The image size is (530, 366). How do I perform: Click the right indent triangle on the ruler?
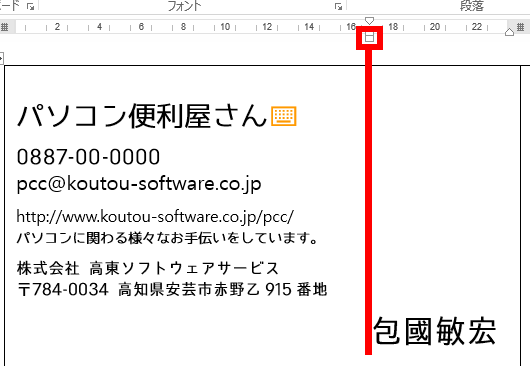(x=509, y=32)
